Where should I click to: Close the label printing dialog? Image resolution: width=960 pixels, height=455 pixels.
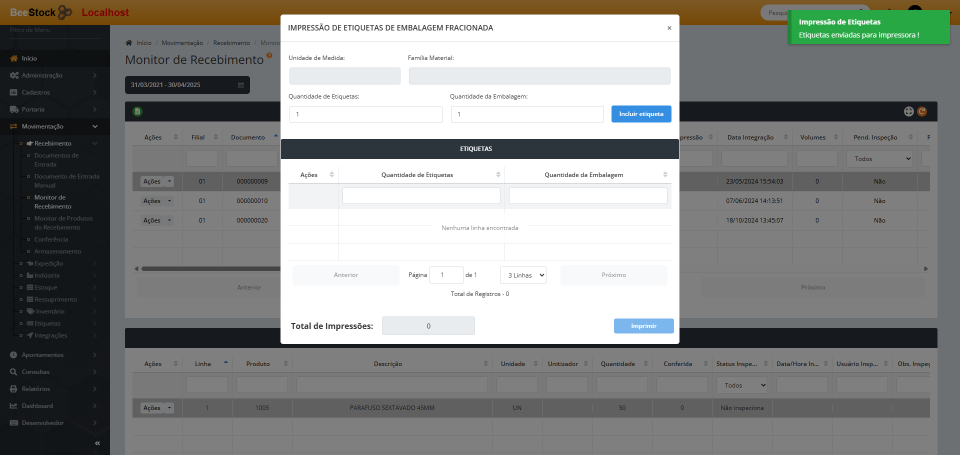(x=669, y=28)
